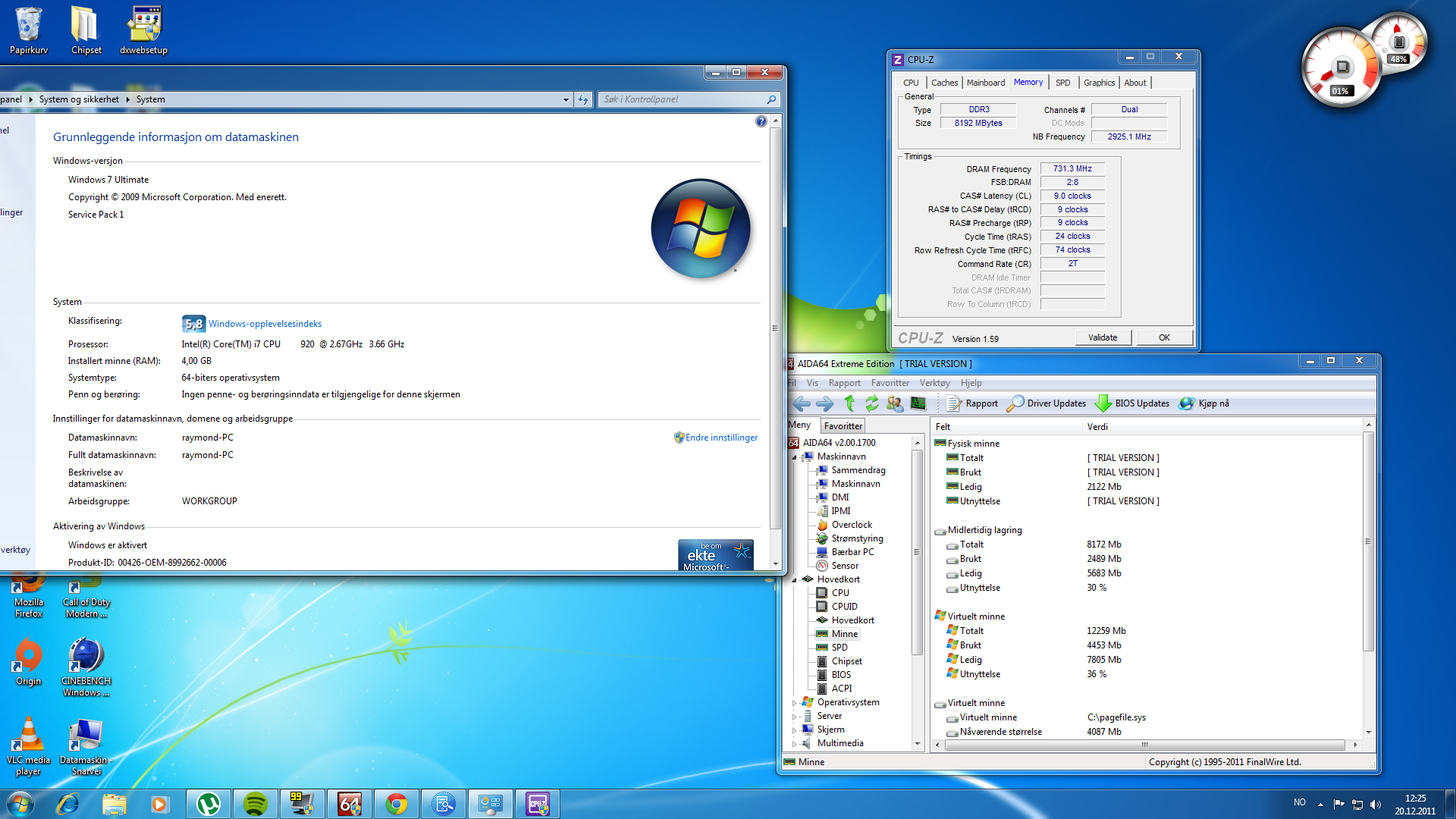Screen dimensions: 1456x819
Task: Click the uTorrent taskbar icon
Action: pyautogui.click(x=209, y=804)
